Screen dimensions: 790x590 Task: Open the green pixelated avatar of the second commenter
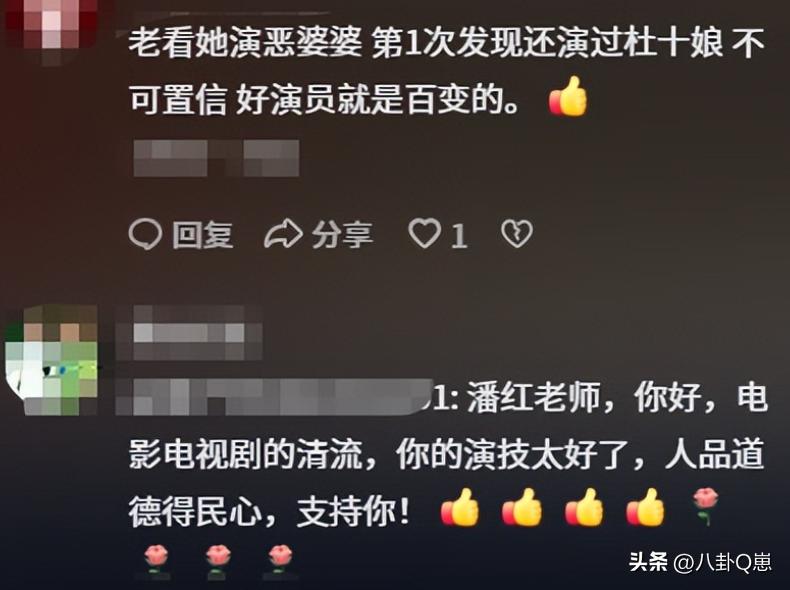pos(51,360)
